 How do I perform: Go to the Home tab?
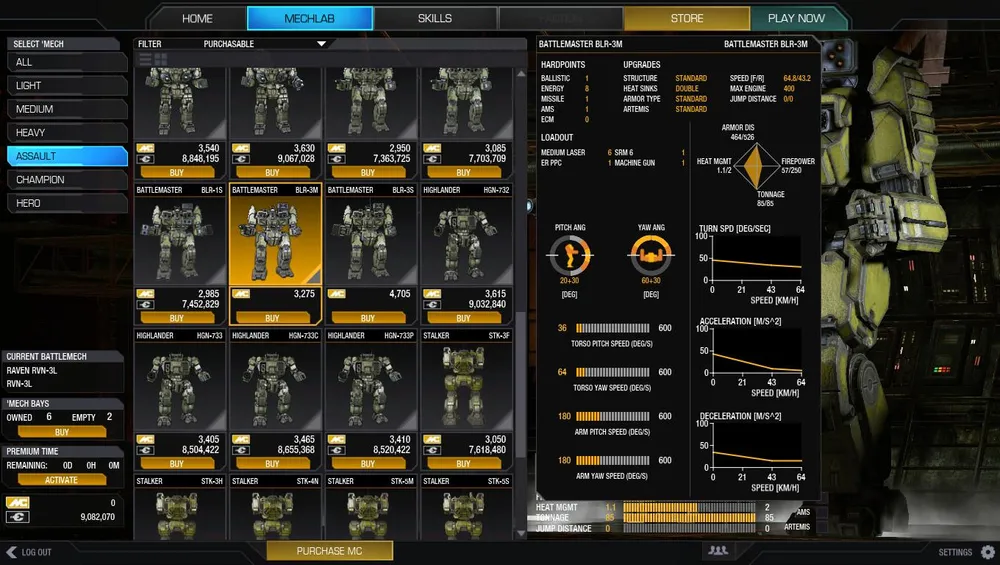pyautogui.click(x=197, y=18)
